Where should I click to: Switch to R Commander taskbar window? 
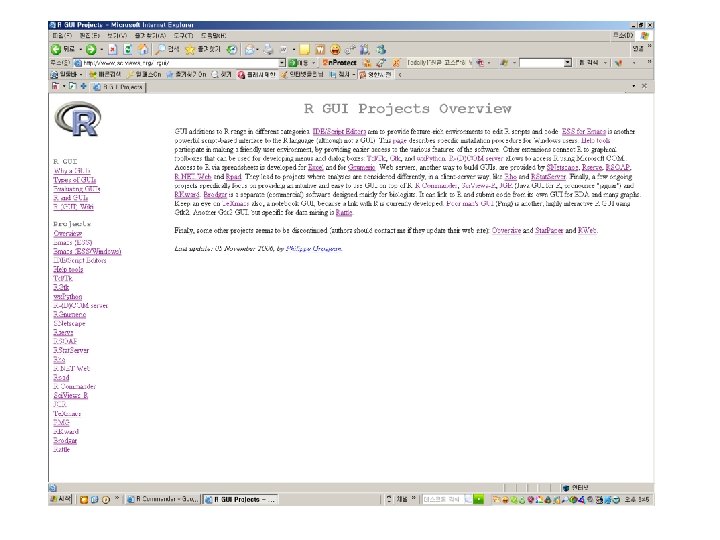[163, 499]
